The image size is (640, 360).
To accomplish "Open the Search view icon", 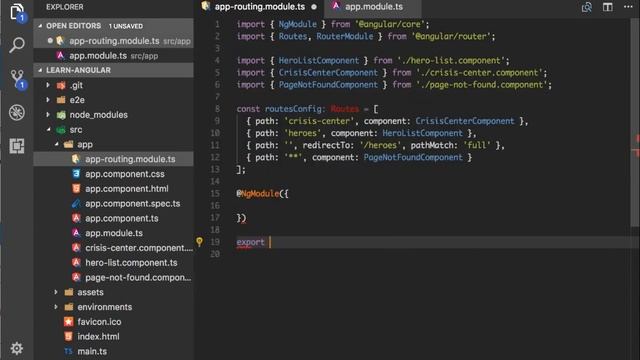I will 17,44.
